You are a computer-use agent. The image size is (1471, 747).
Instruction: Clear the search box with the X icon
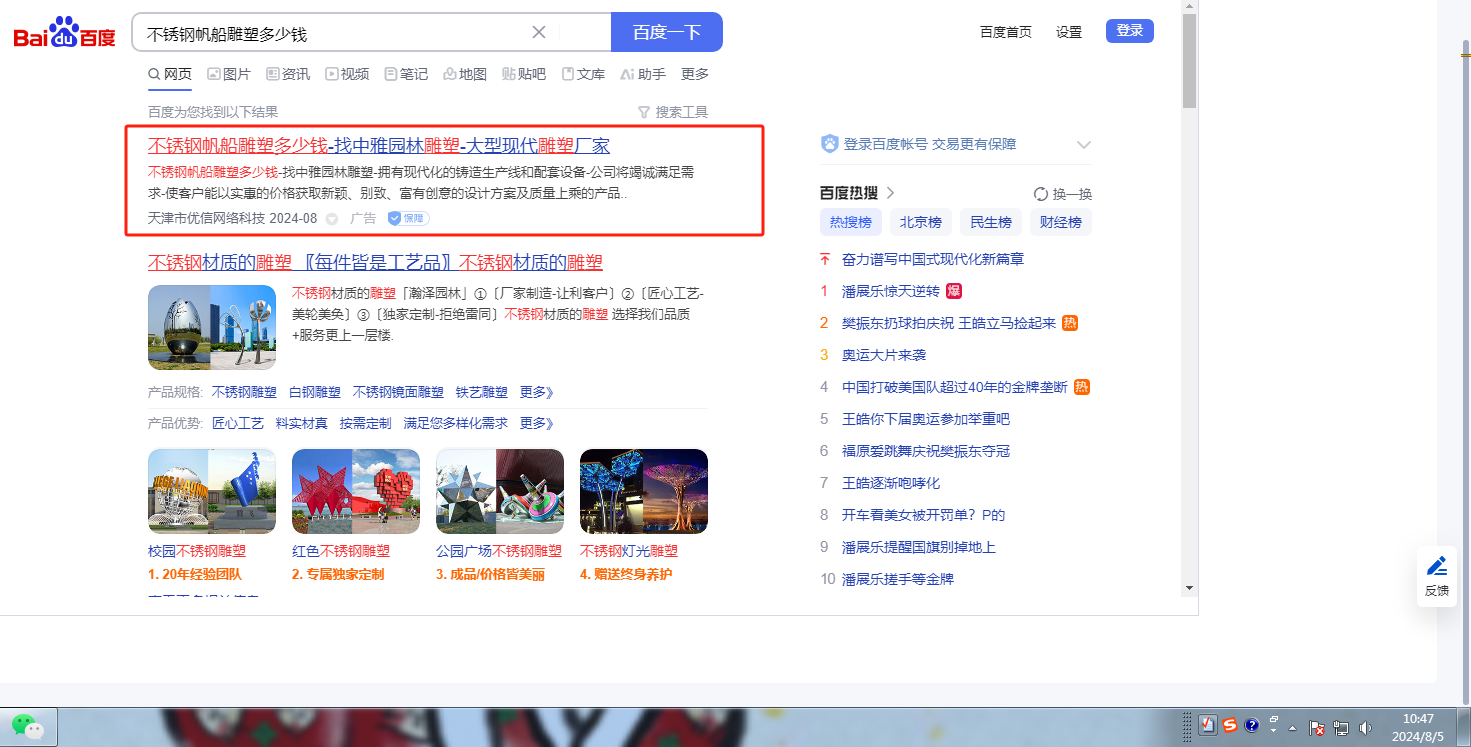[539, 32]
